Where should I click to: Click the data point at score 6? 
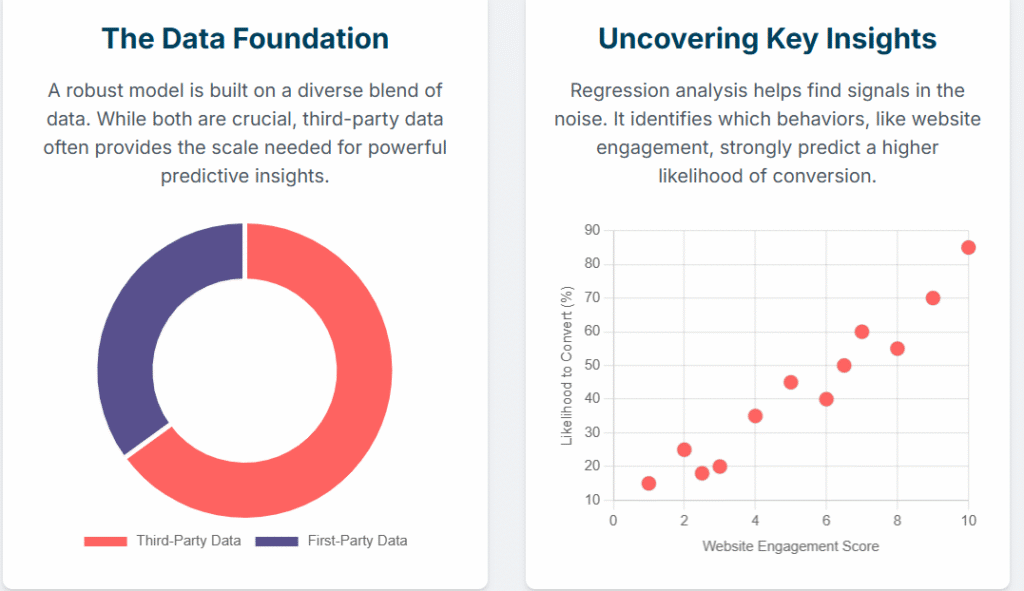pos(826,399)
